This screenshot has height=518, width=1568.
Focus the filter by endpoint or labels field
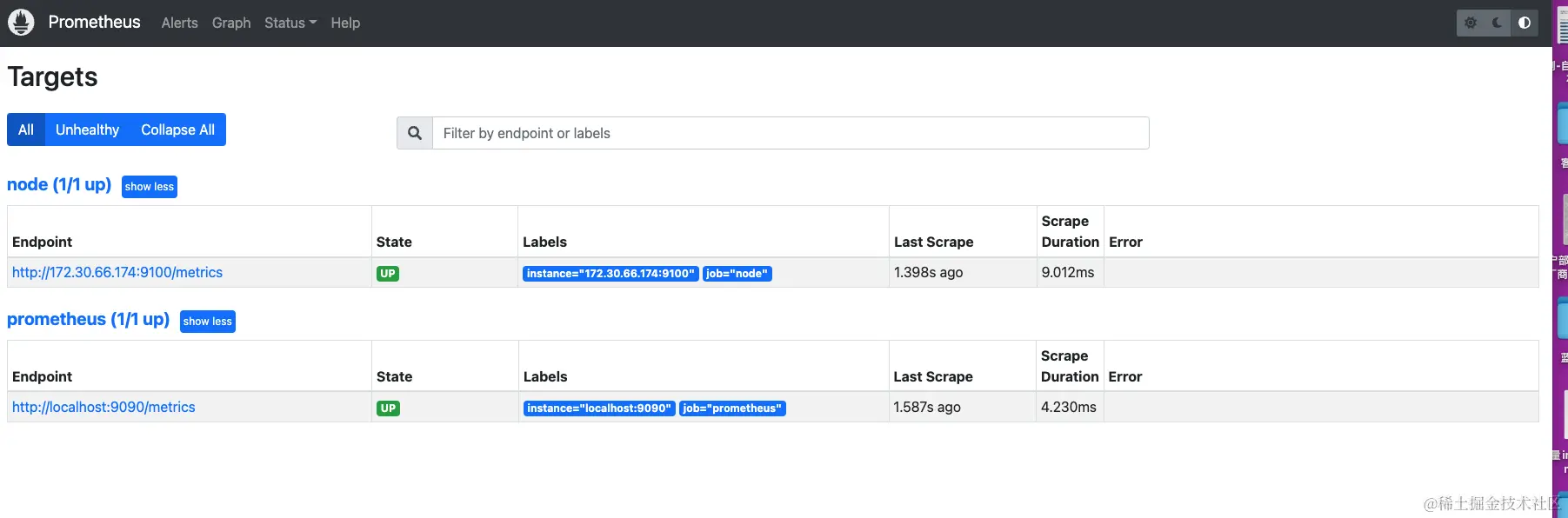[790, 133]
